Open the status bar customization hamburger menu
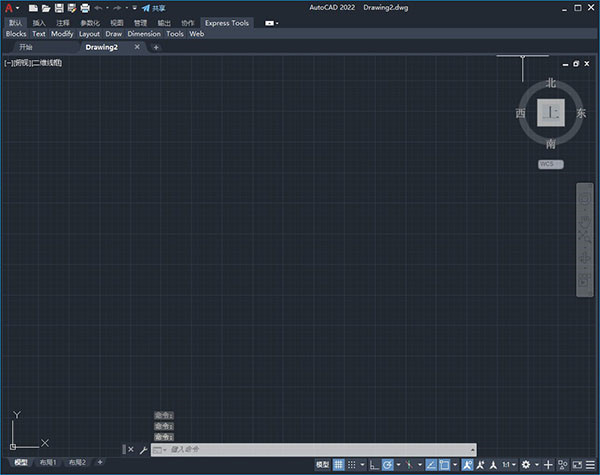 (590, 465)
